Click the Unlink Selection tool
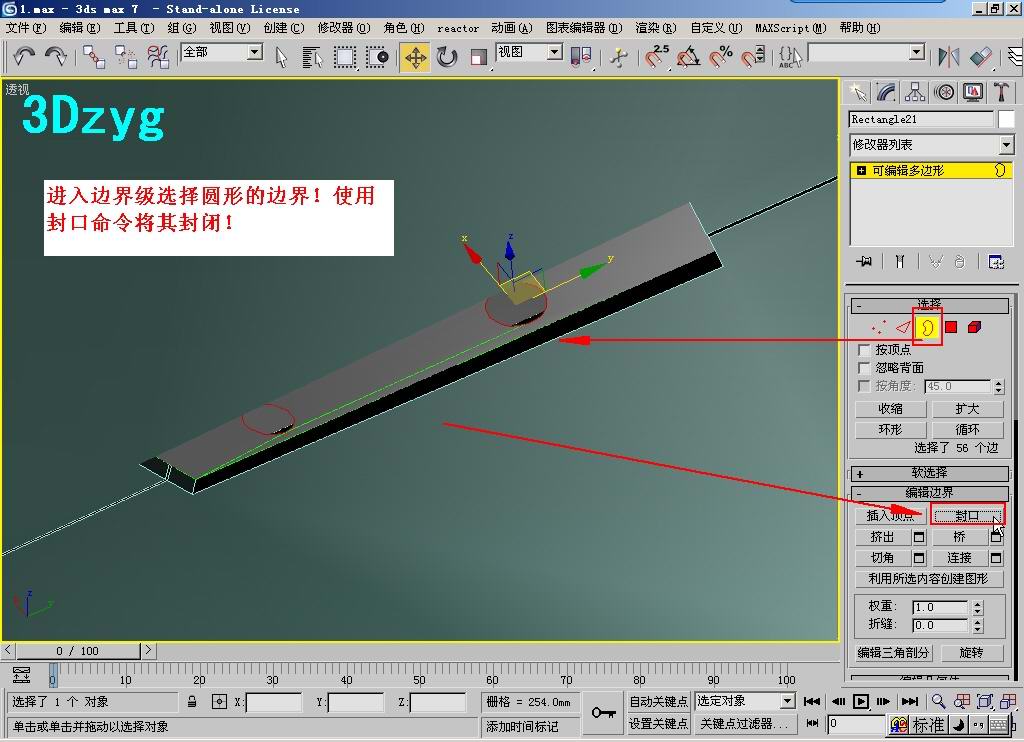 (x=125, y=57)
